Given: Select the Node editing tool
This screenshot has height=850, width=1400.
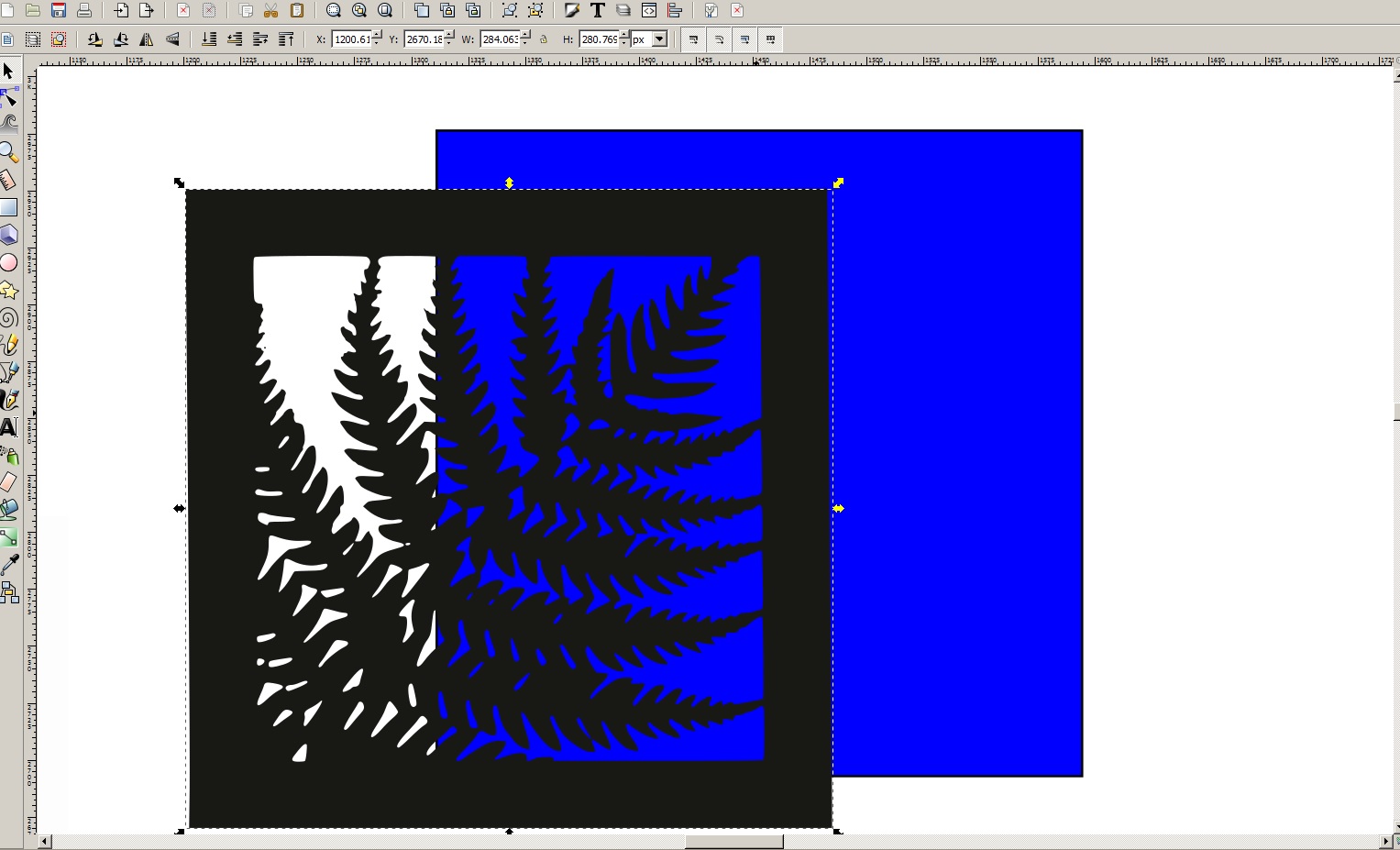Looking at the screenshot, I should point(9,97).
